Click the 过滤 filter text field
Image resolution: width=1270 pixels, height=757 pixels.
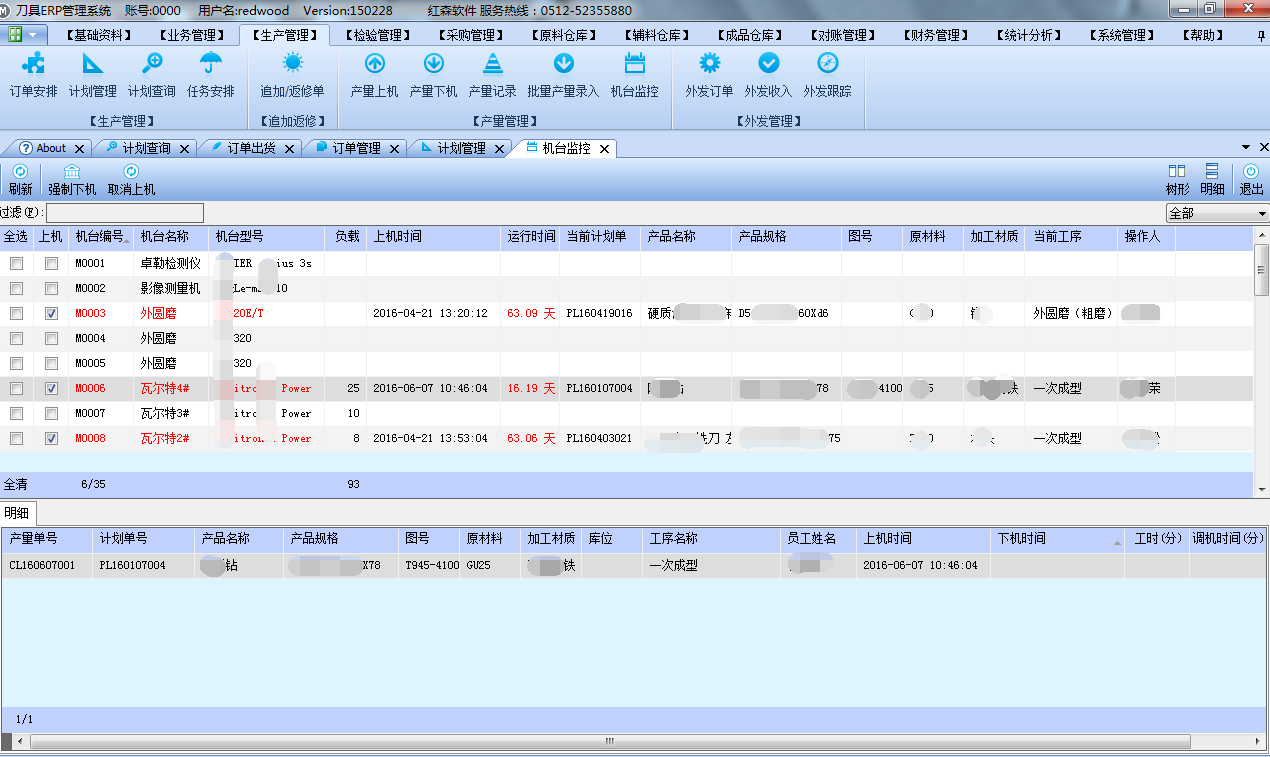pyautogui.click(x=124, y=213)
